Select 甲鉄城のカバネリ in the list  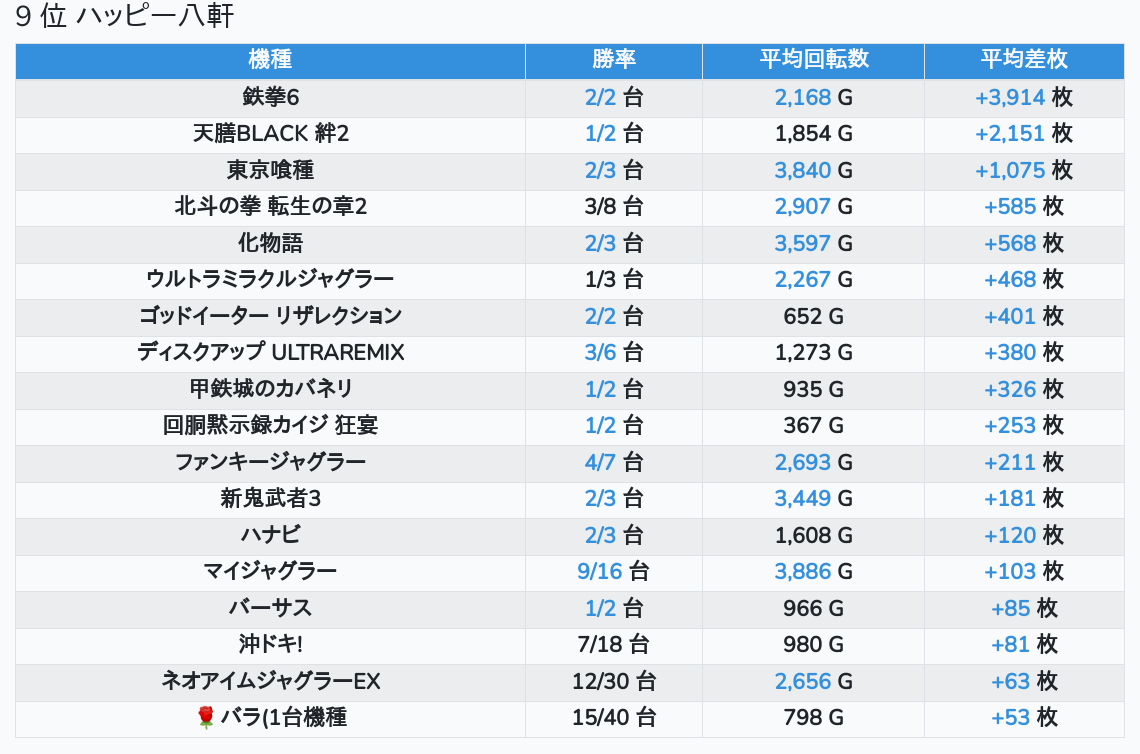pos(270,388)
